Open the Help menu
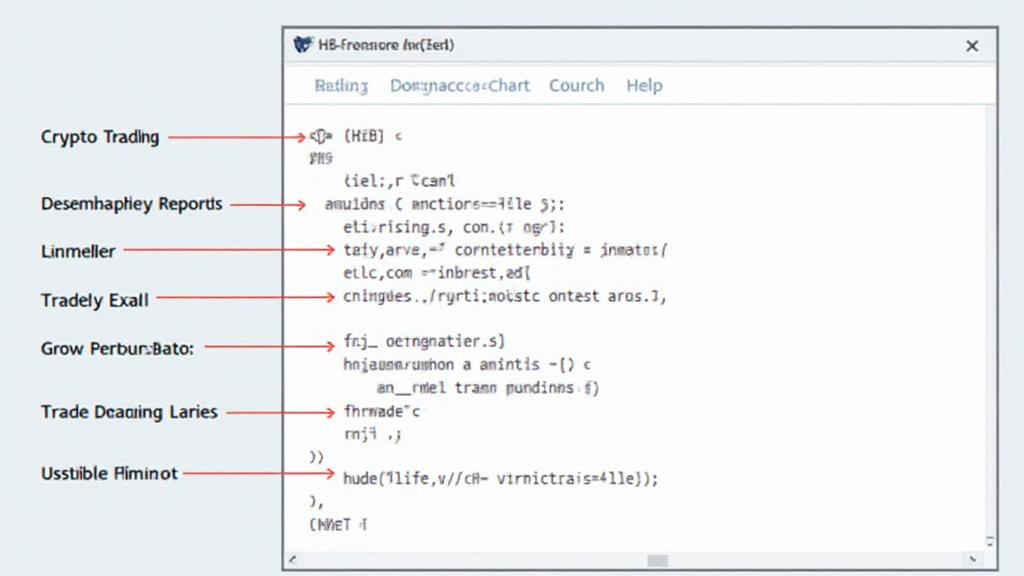Image resolution: width=1024 pixels, height=576 pixels. 644,86
